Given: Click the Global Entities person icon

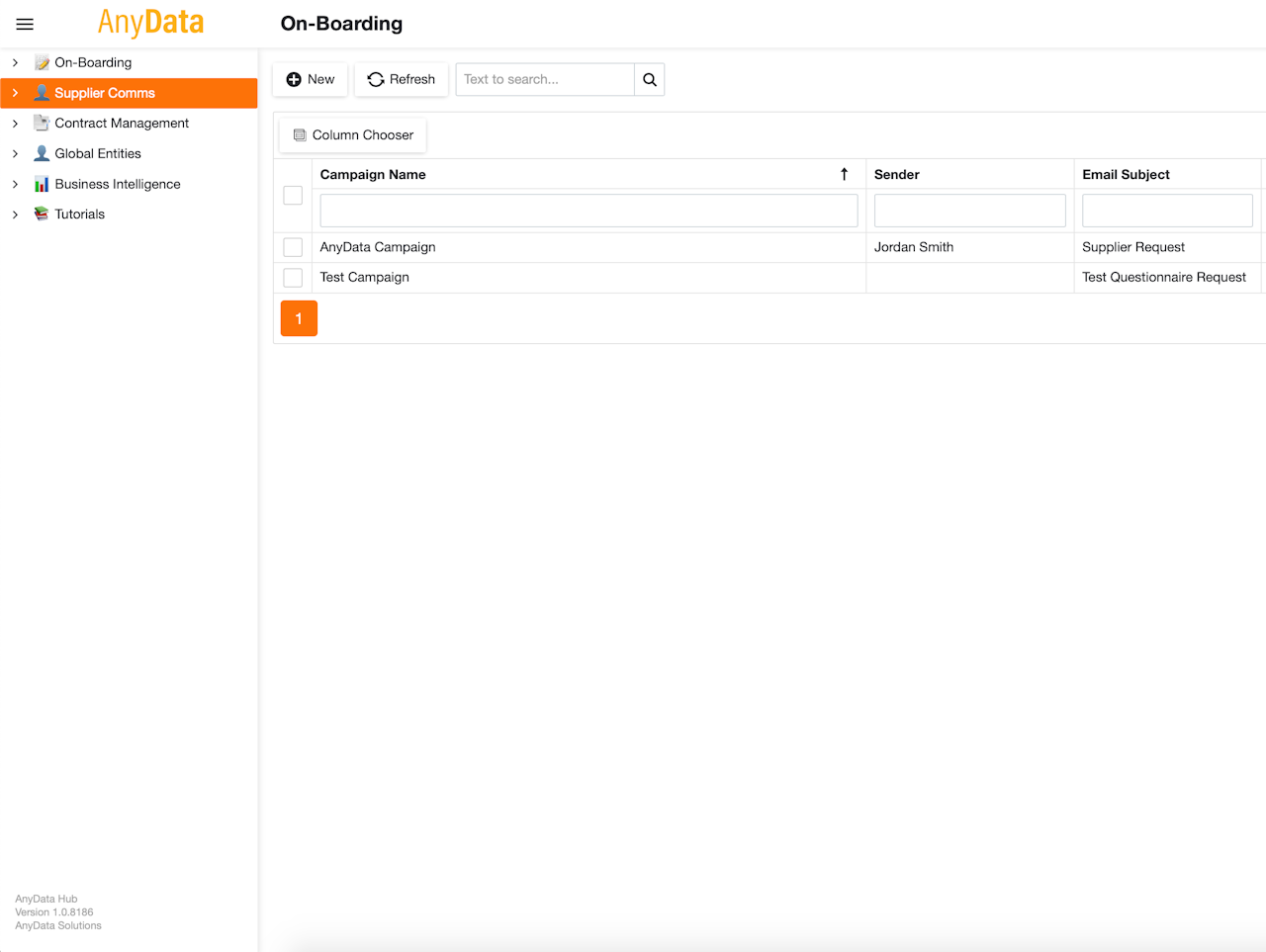Looking at the screenshot, I should click(42, 153).
